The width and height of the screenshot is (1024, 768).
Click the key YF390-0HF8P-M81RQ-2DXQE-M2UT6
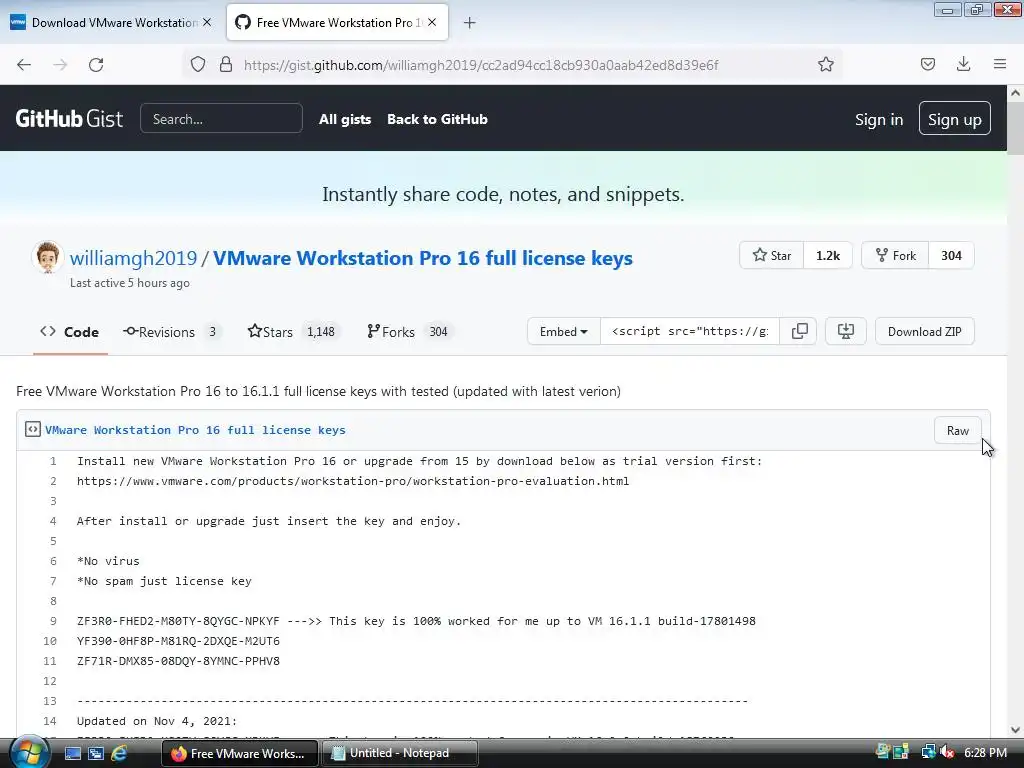click(178, 641)
